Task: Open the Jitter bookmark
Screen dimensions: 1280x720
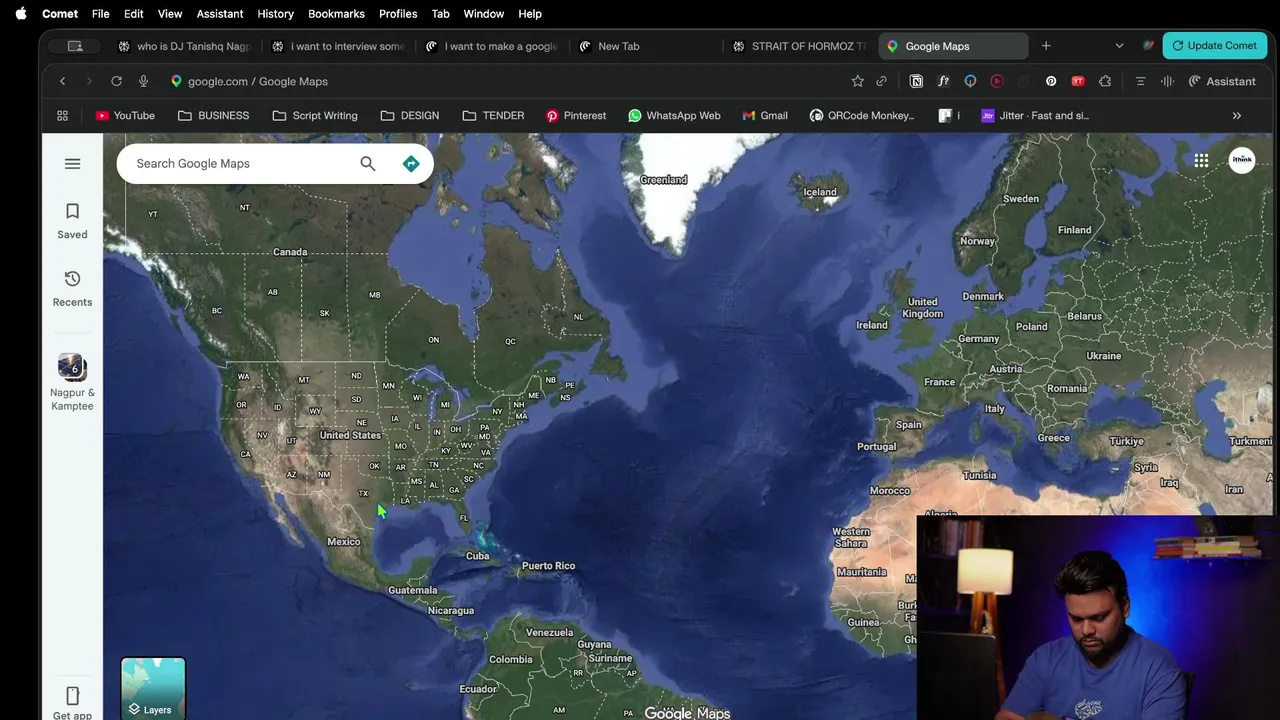Action: coord(1035,115)
